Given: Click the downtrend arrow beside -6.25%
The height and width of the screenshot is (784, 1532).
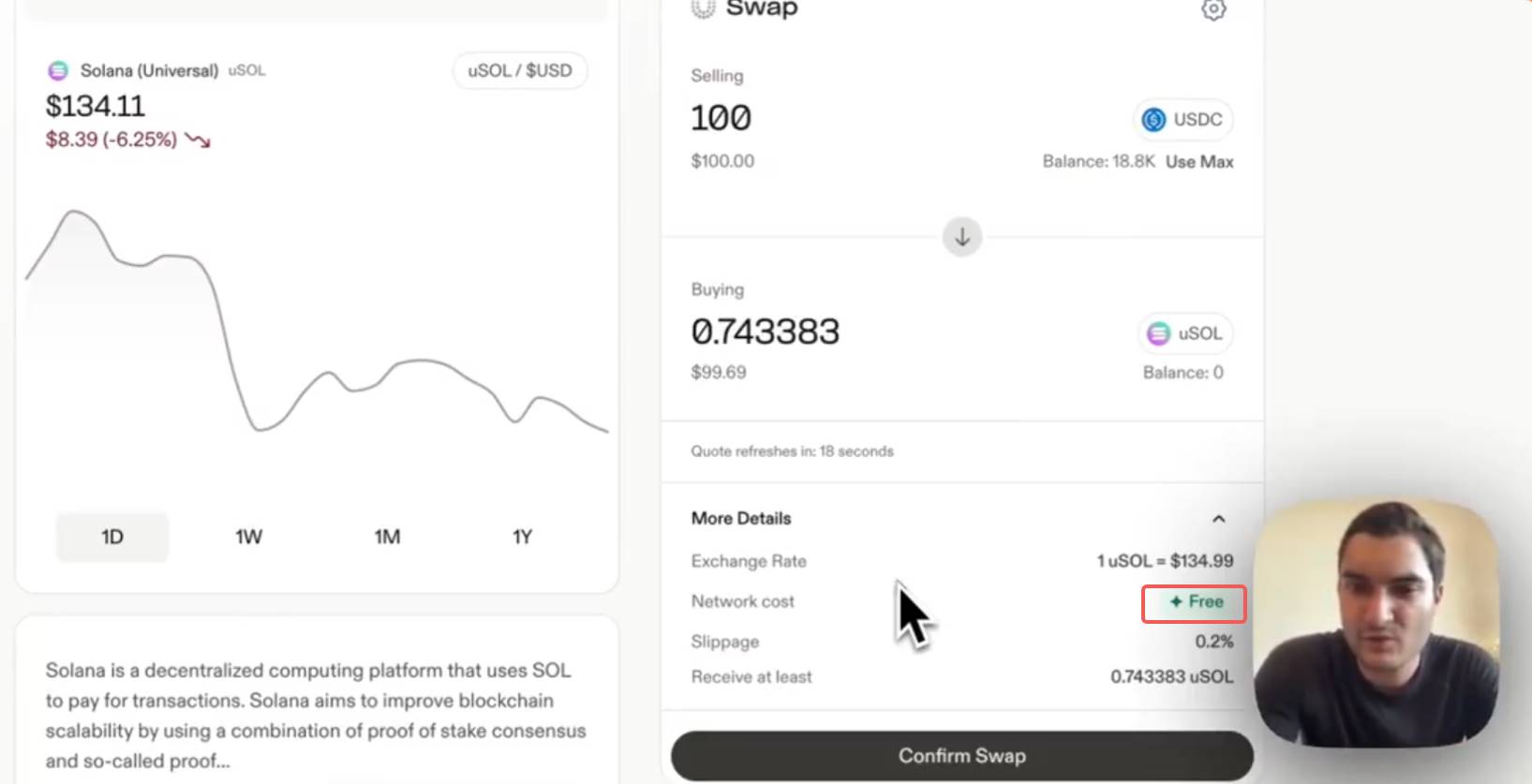Looking at the screenshot, I should pos(198,141).
